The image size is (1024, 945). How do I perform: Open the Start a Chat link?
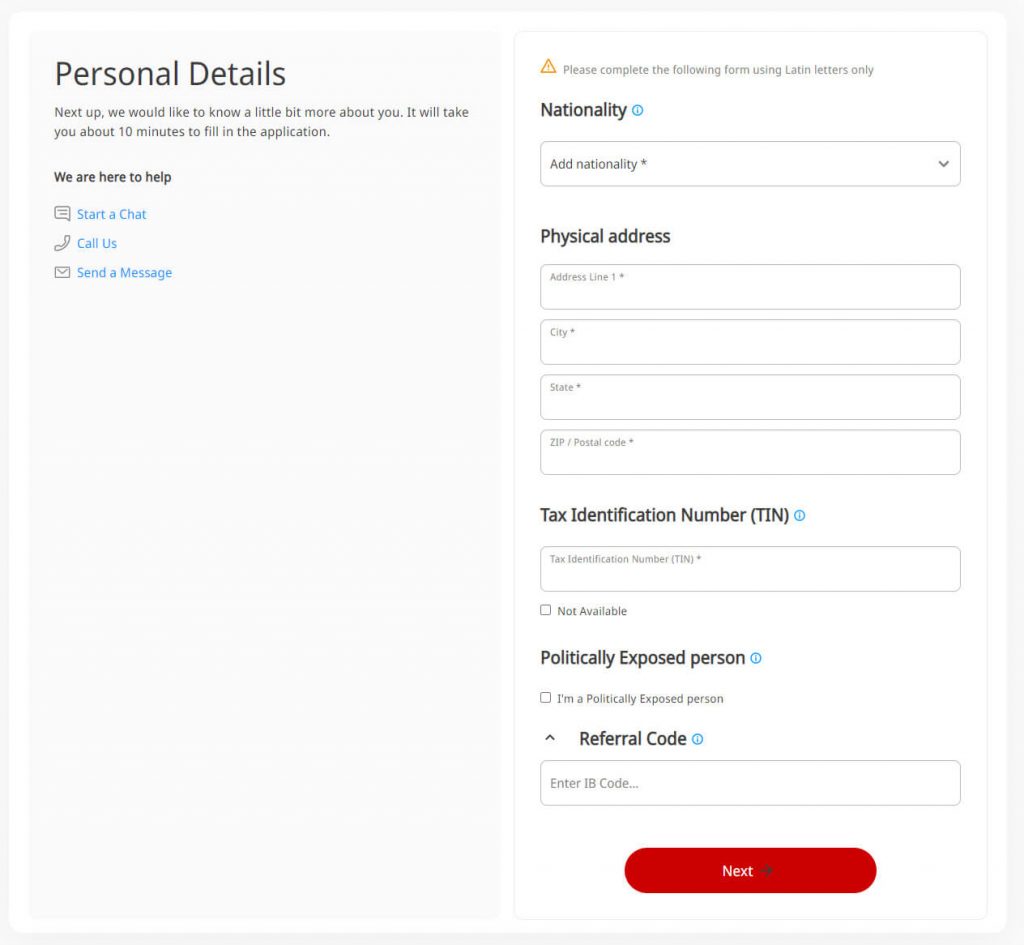[x=112, y=214]
